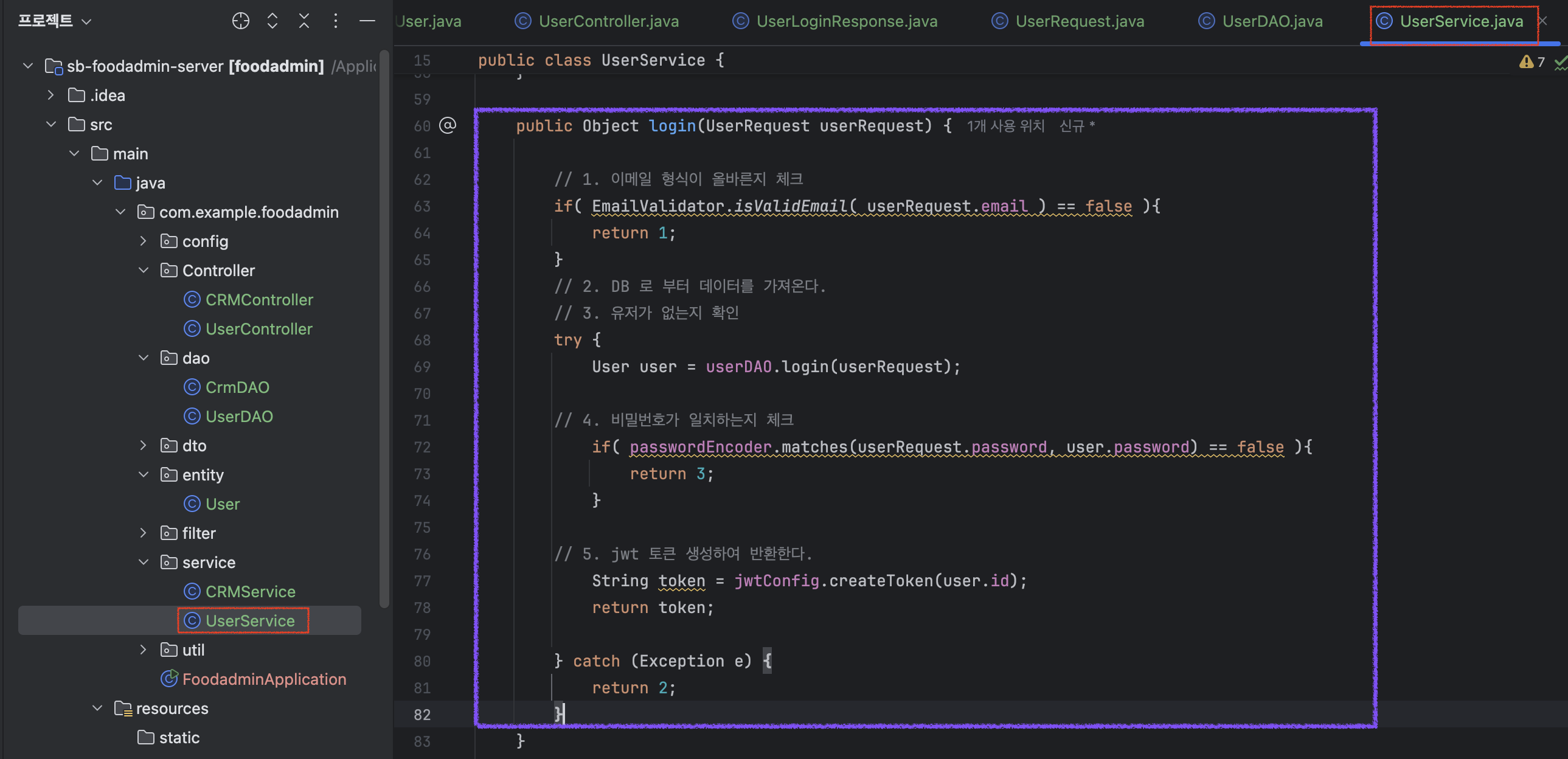Click the project tree vertical scrollbar
The width and height of the screenshot is (1568, 759).
(x=384, y=328)
